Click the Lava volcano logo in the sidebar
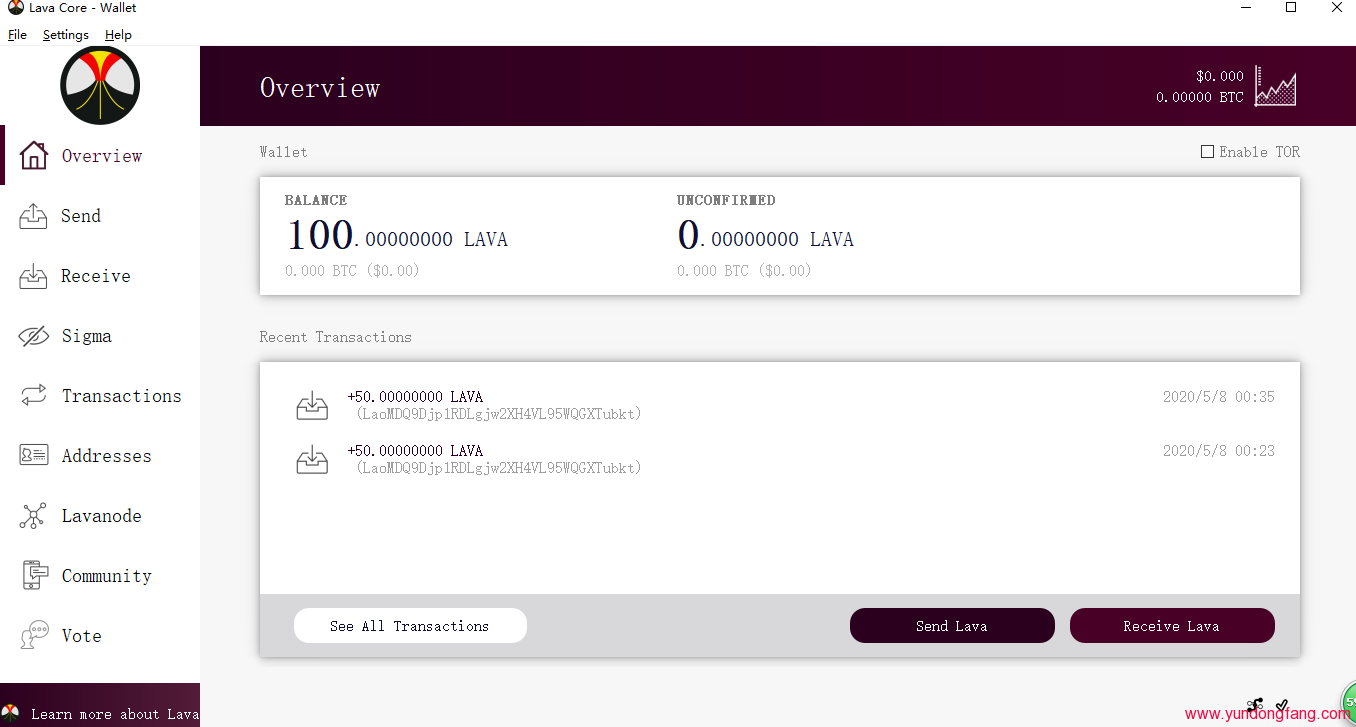The height and width of the screenshot is (727, 1356). (100, 86)
